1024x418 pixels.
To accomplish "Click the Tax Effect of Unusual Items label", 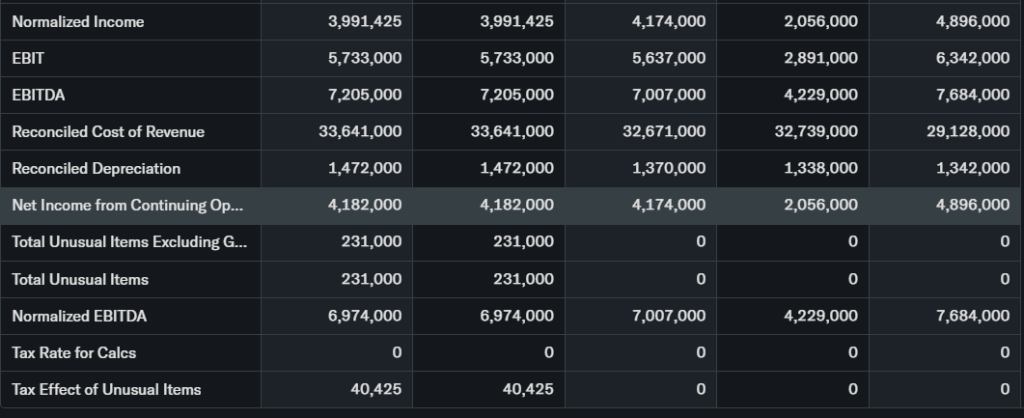I will 106,389.
